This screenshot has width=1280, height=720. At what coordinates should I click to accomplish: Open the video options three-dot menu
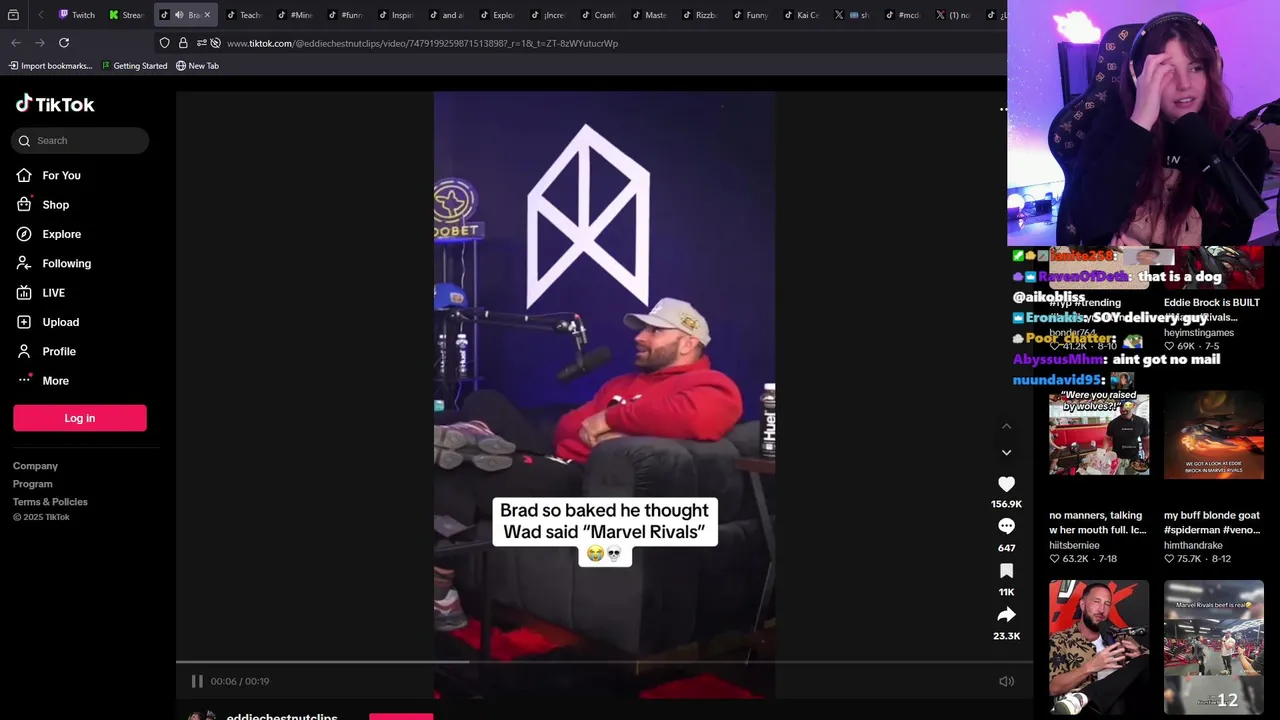pos(1003,109)
